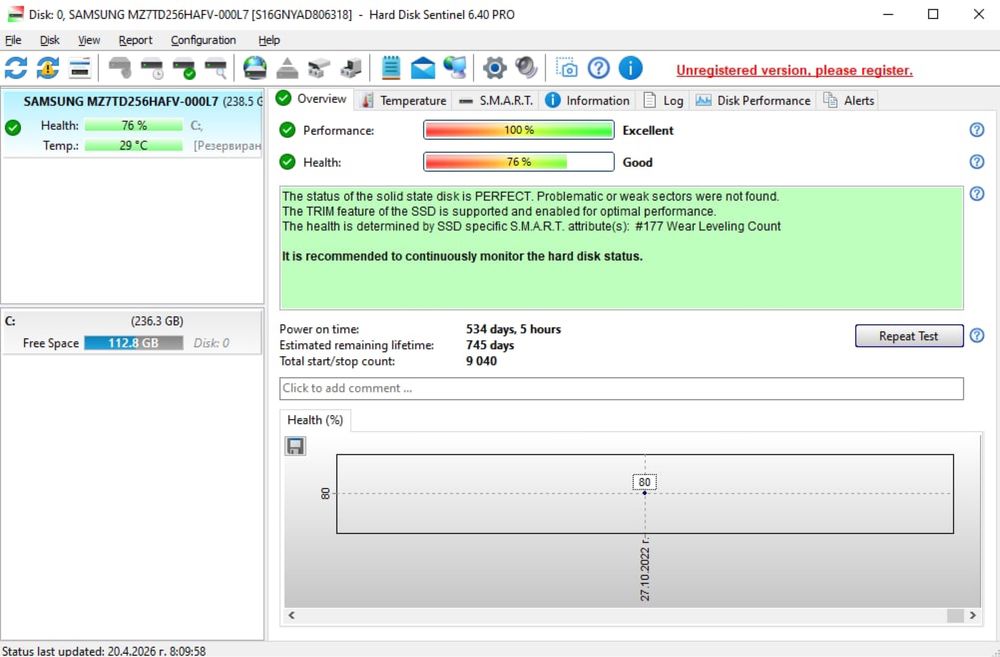
Task: Click the Excellent performance rating text
Action: [x=648, y=130]
